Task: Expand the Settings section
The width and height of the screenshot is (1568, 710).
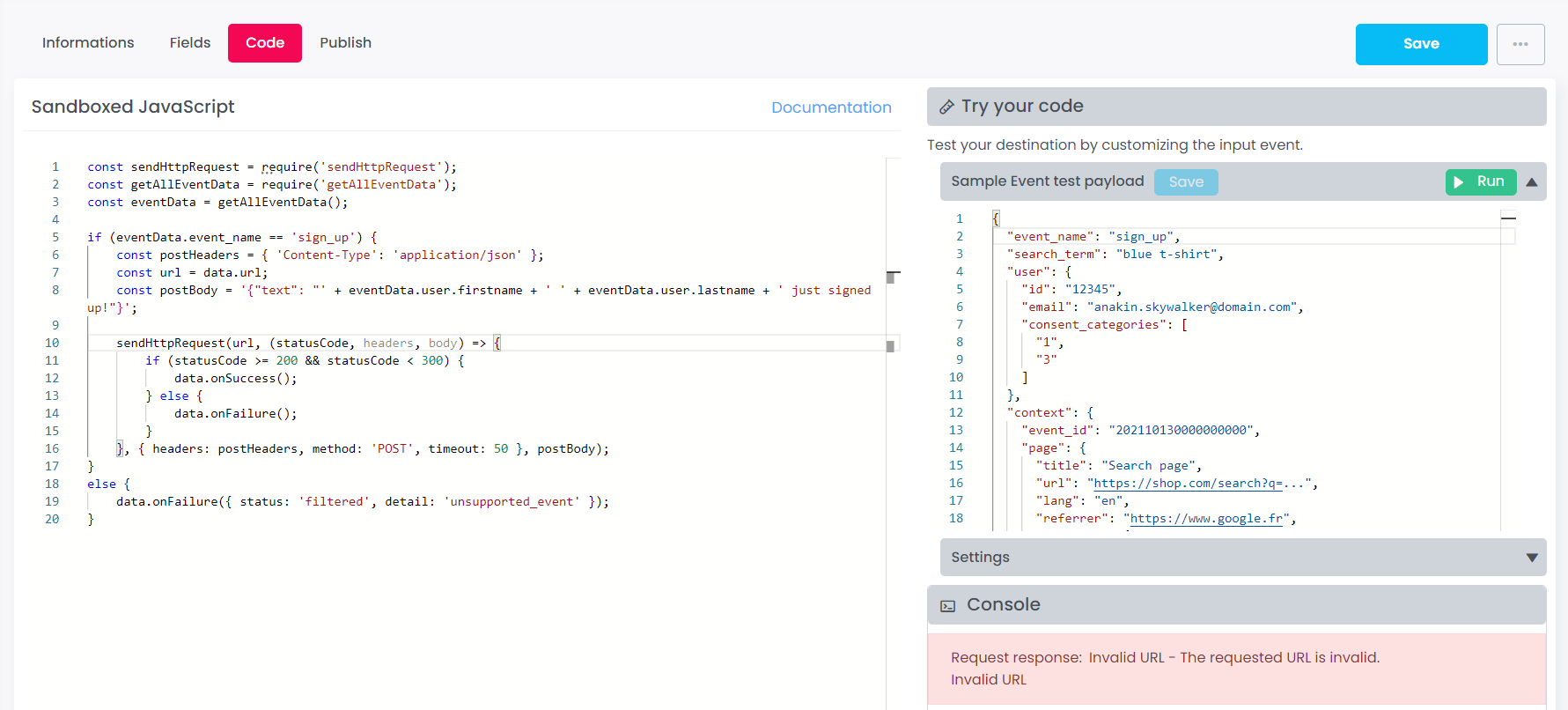Action: click(1531, 558)
